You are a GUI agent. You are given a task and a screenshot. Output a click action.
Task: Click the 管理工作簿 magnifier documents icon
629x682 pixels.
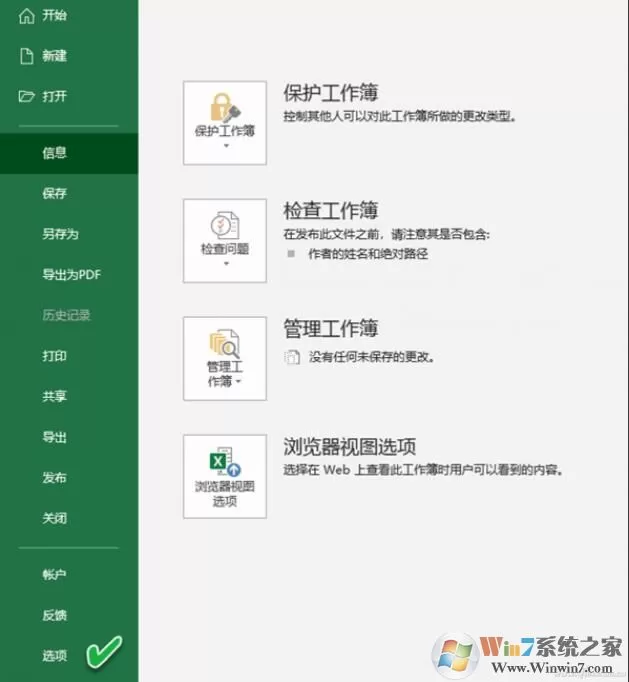pyautogui.click(x=225, y=344)
